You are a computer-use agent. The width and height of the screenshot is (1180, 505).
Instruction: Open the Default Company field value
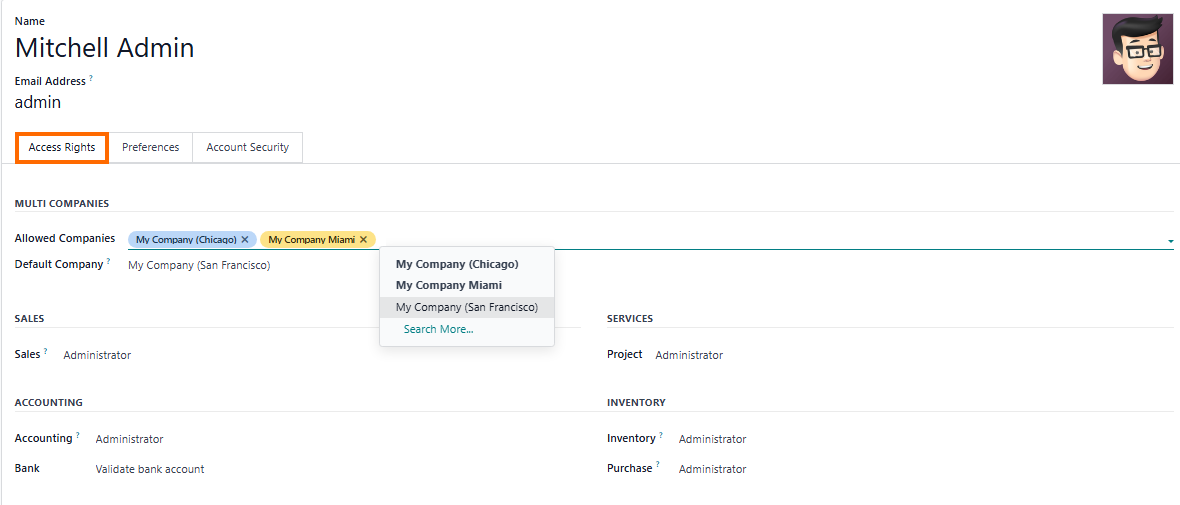199,265
